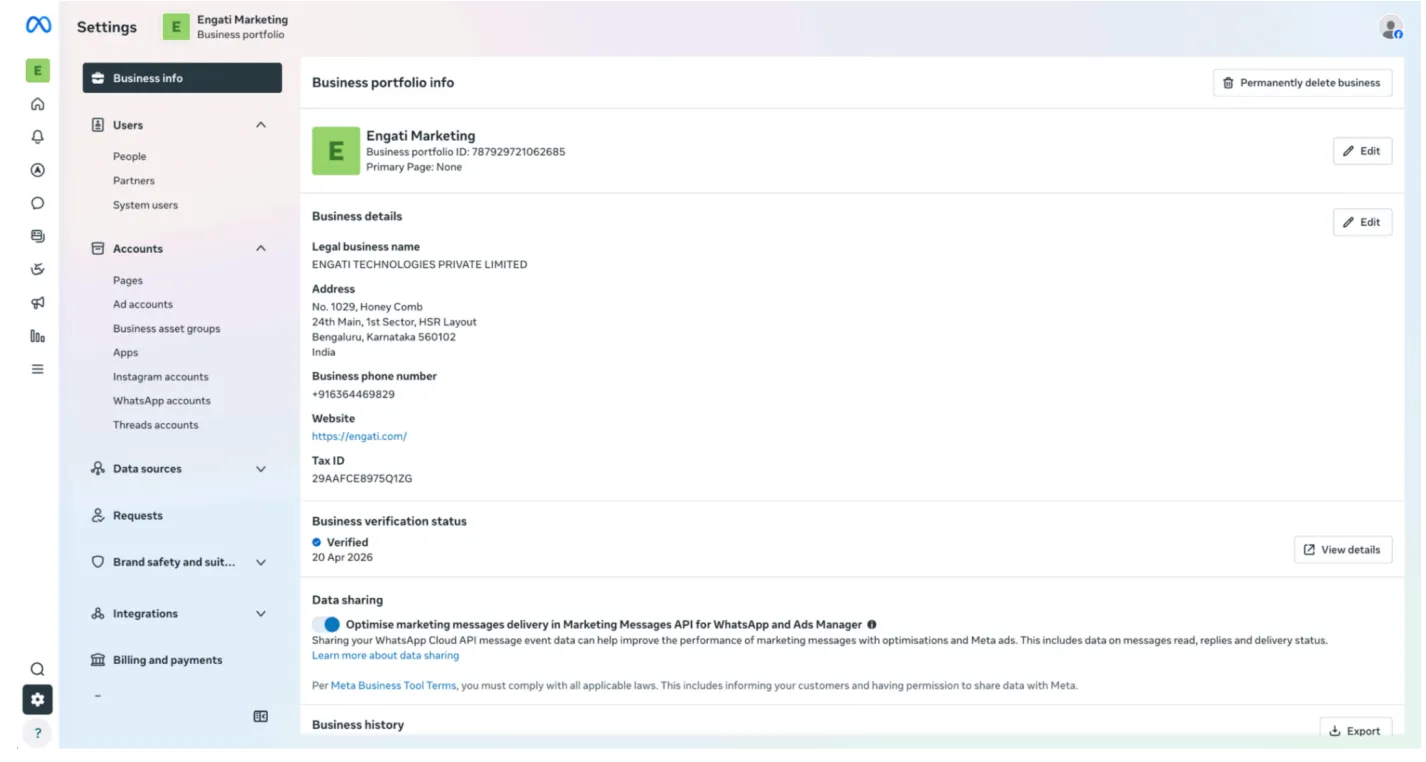This screenshot has height=762, width=1426.
Task: Select Business info in the sidebar
Action: [x=182, y=78]
